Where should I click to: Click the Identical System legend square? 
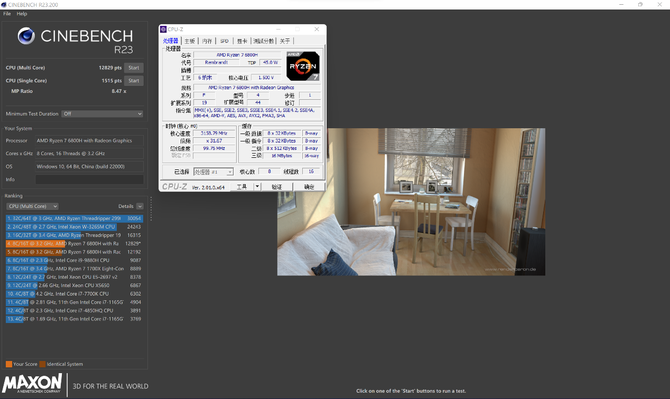(42, 364)
